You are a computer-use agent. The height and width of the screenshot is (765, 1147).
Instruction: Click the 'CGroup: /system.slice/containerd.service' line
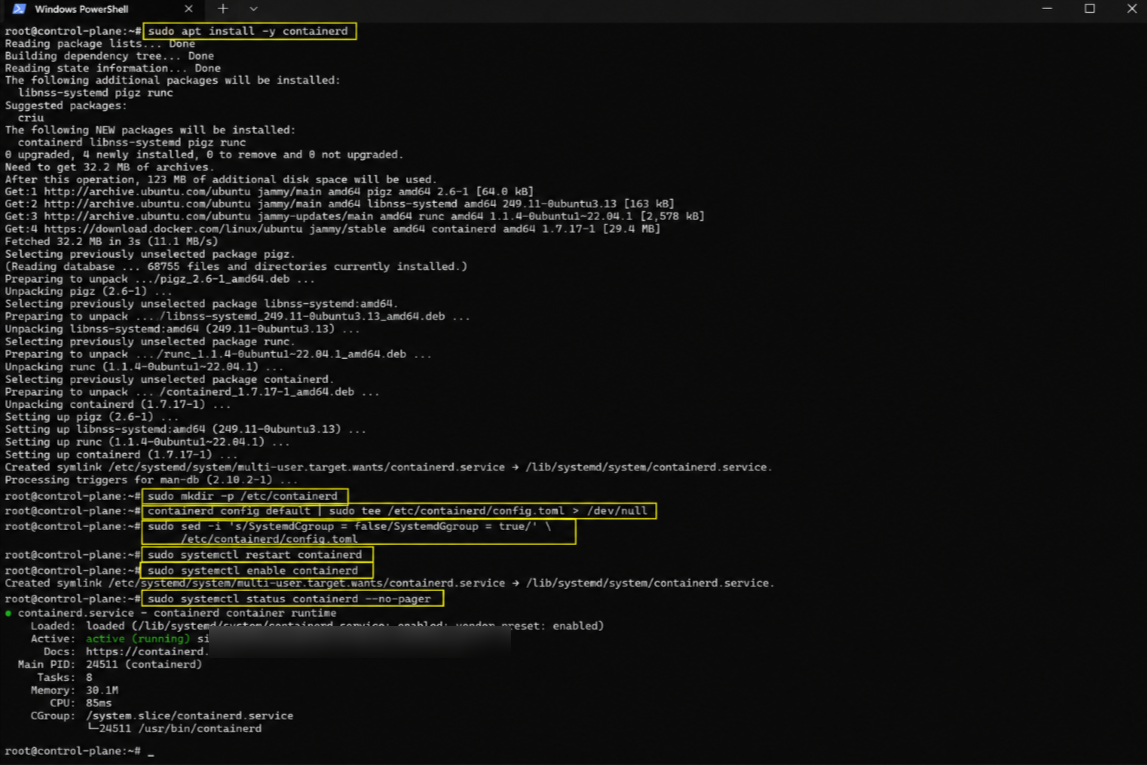pos(162,716)
